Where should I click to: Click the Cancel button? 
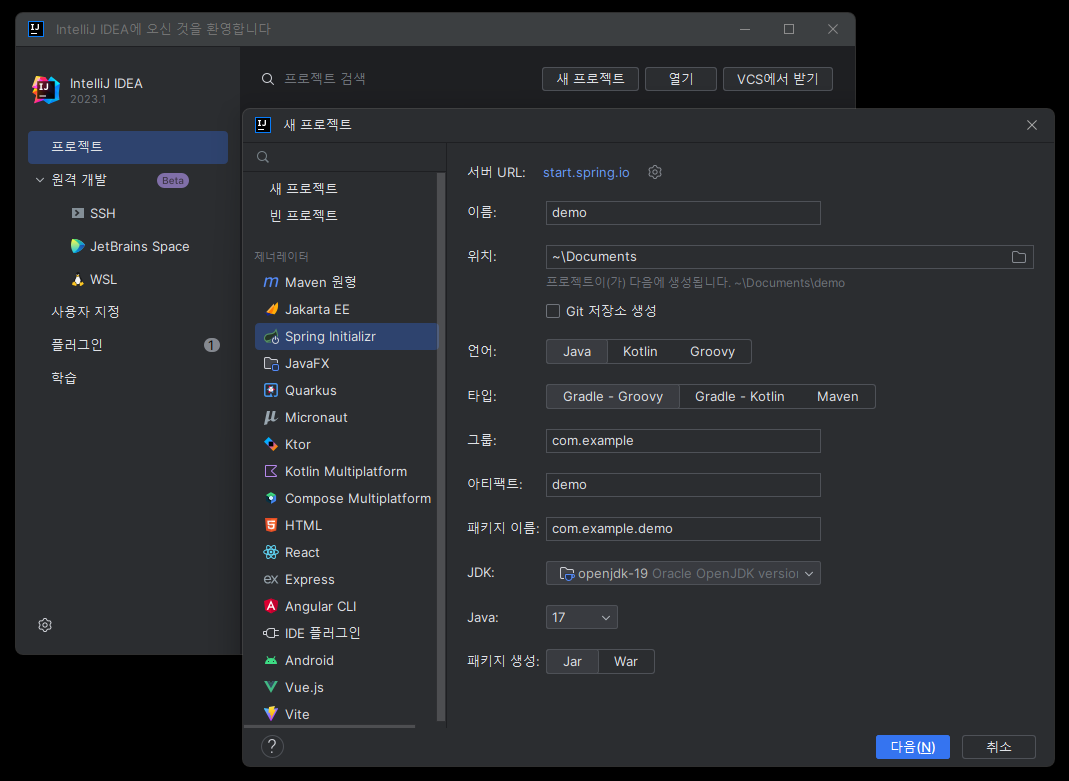pyautogui.click(x=999, y=747)
